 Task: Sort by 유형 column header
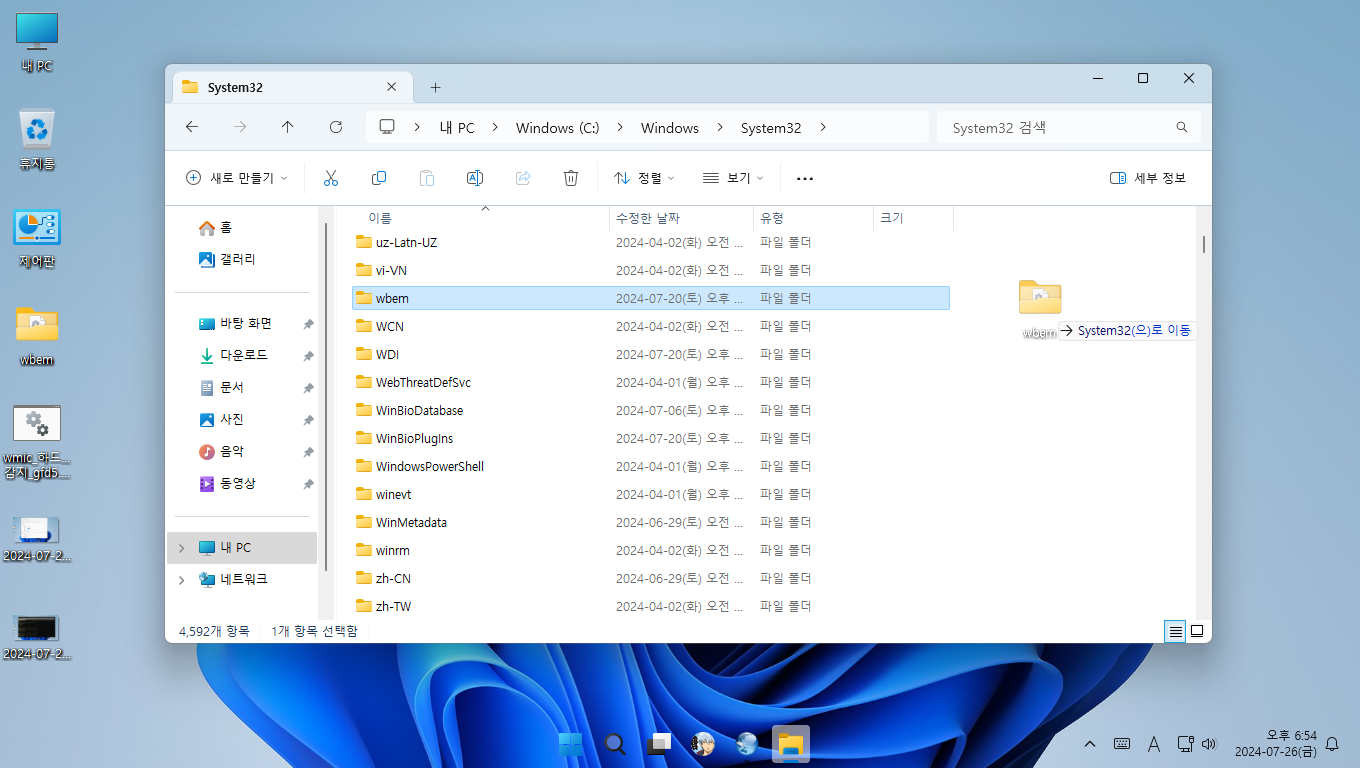click(x=813, y=217)
